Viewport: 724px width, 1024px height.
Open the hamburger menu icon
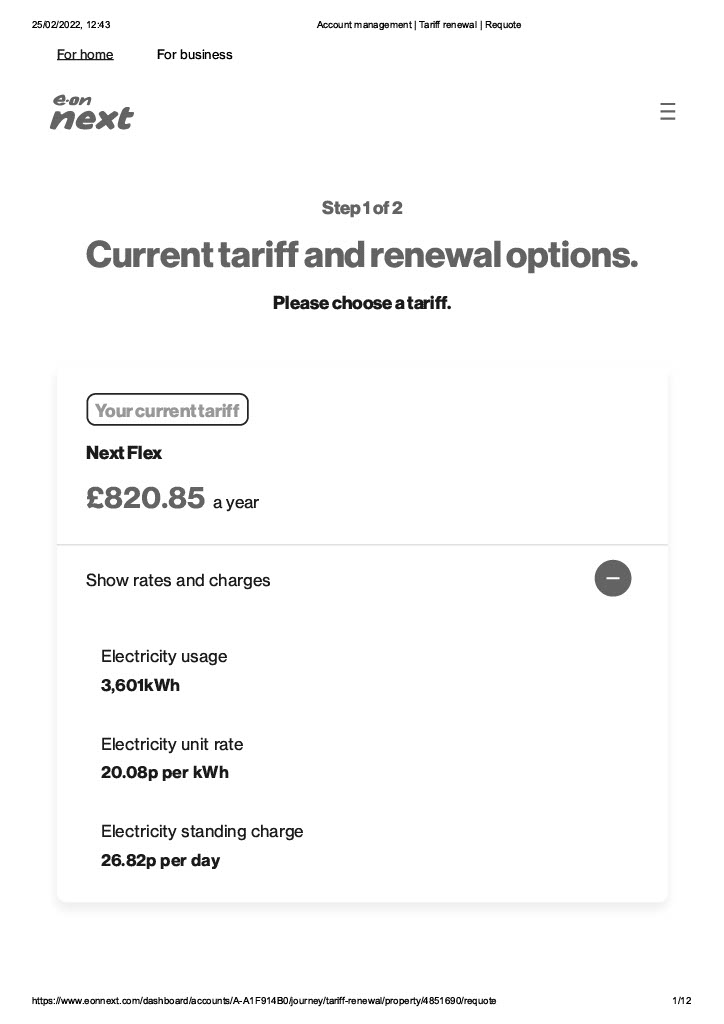click(x=667, y=111)
